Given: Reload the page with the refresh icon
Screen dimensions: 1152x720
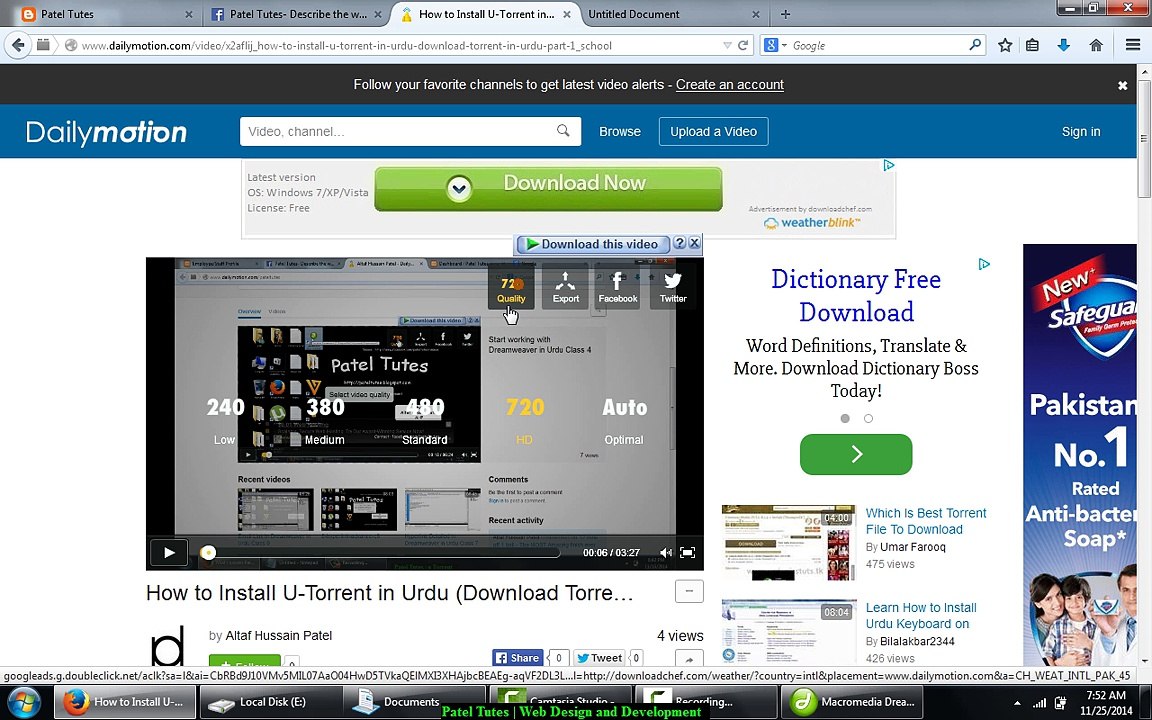Looking at the screenshot, I should 743,45.
